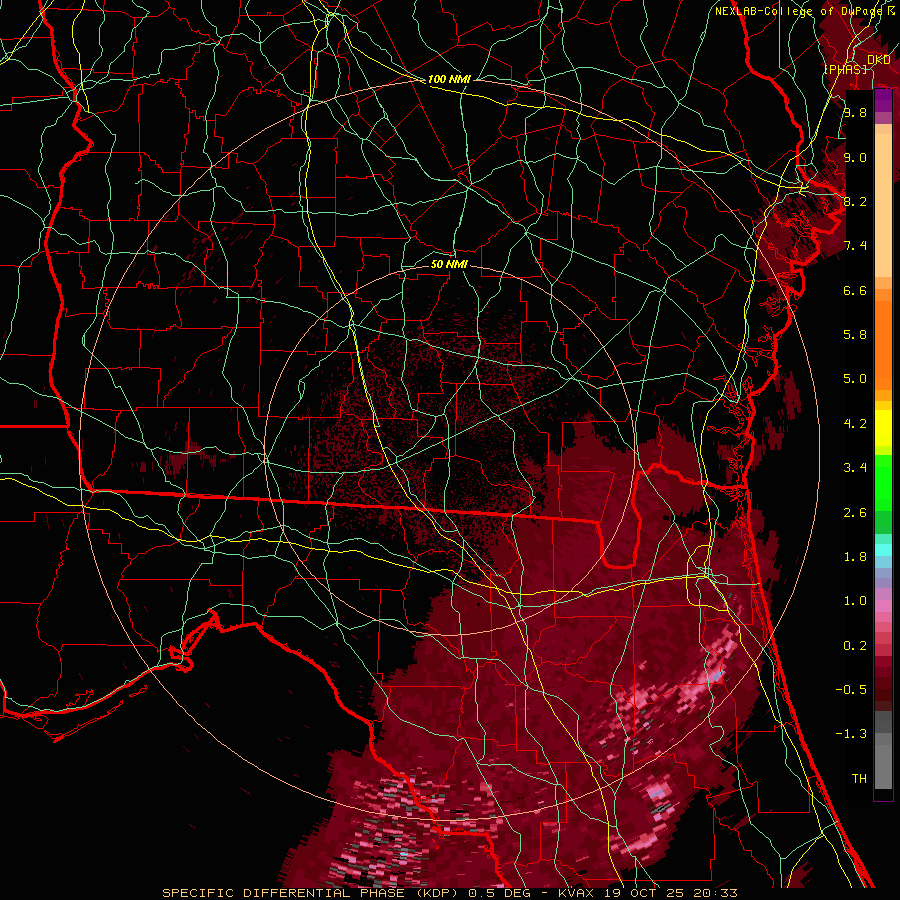Screen dimensions: 900x900
Task: Click the 8.2 scale value
Action: point(855,201)
